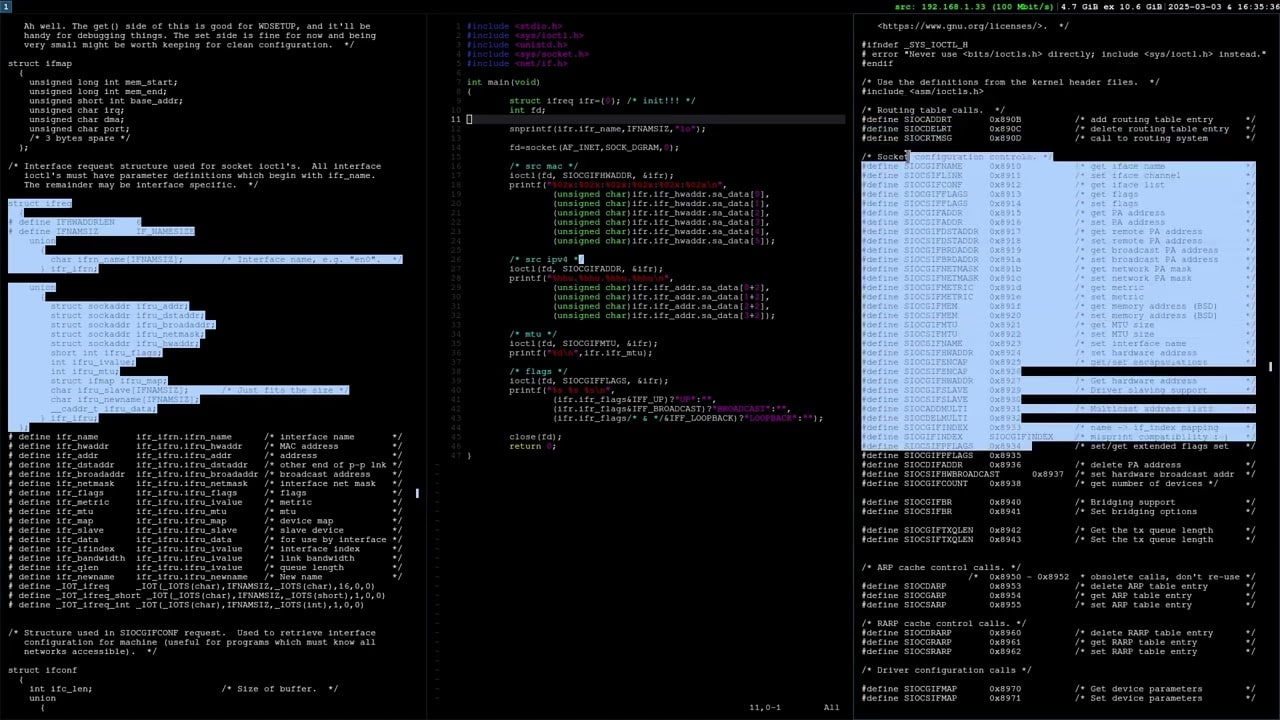This screenshot has height=720, width=1280.
Task: Click the 'struct ifmap' line in left pane
Action: tap(40, 63)
